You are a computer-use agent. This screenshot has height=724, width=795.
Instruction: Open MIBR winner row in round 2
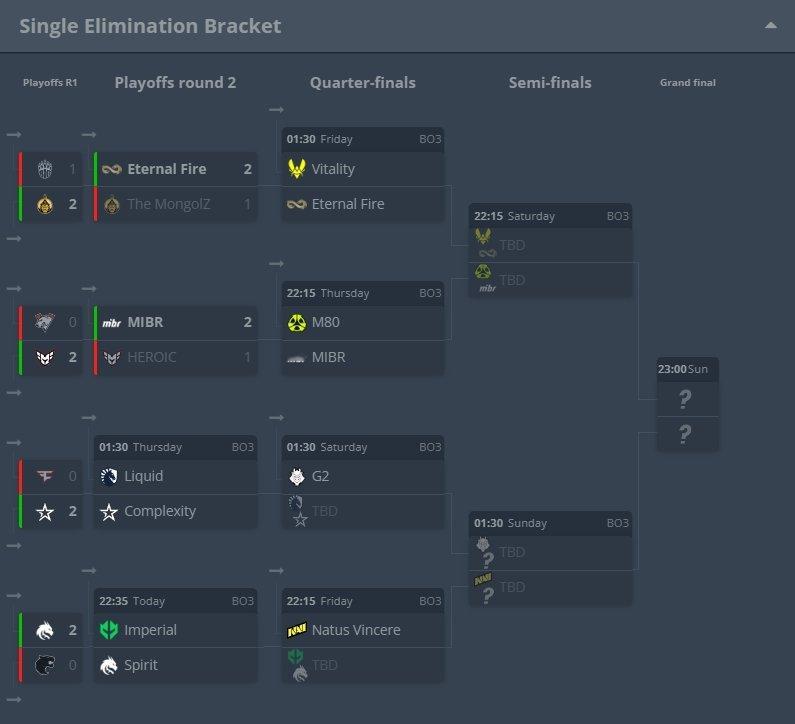click(x=175, y=322)
